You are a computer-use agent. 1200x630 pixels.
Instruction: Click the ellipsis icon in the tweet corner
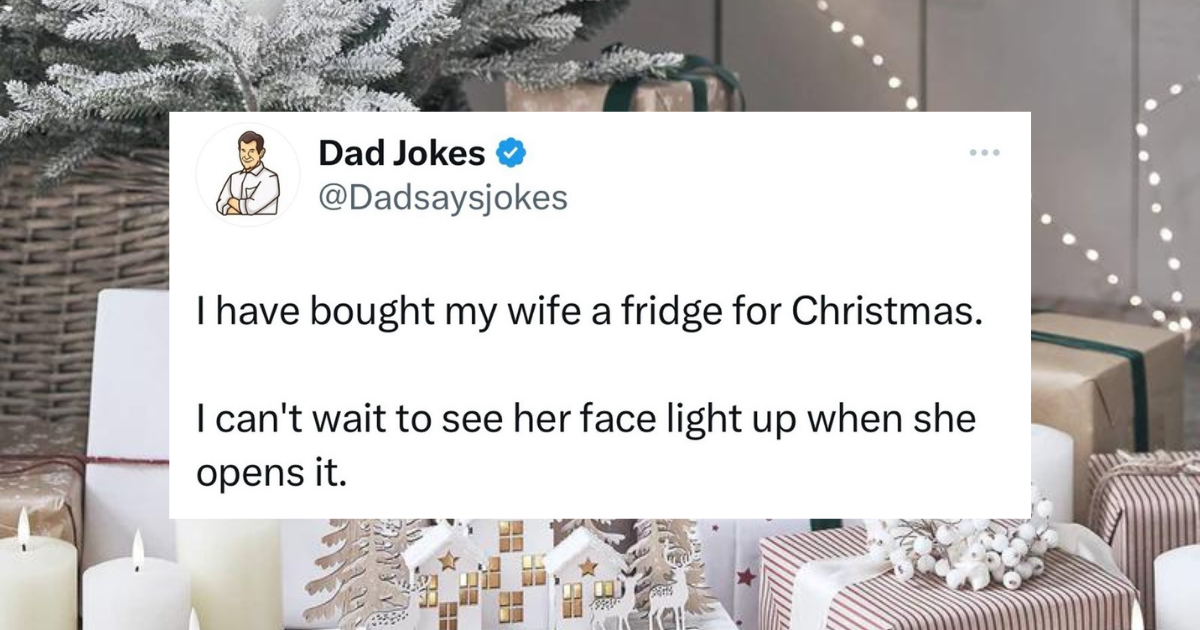click(x=986, y=152)
